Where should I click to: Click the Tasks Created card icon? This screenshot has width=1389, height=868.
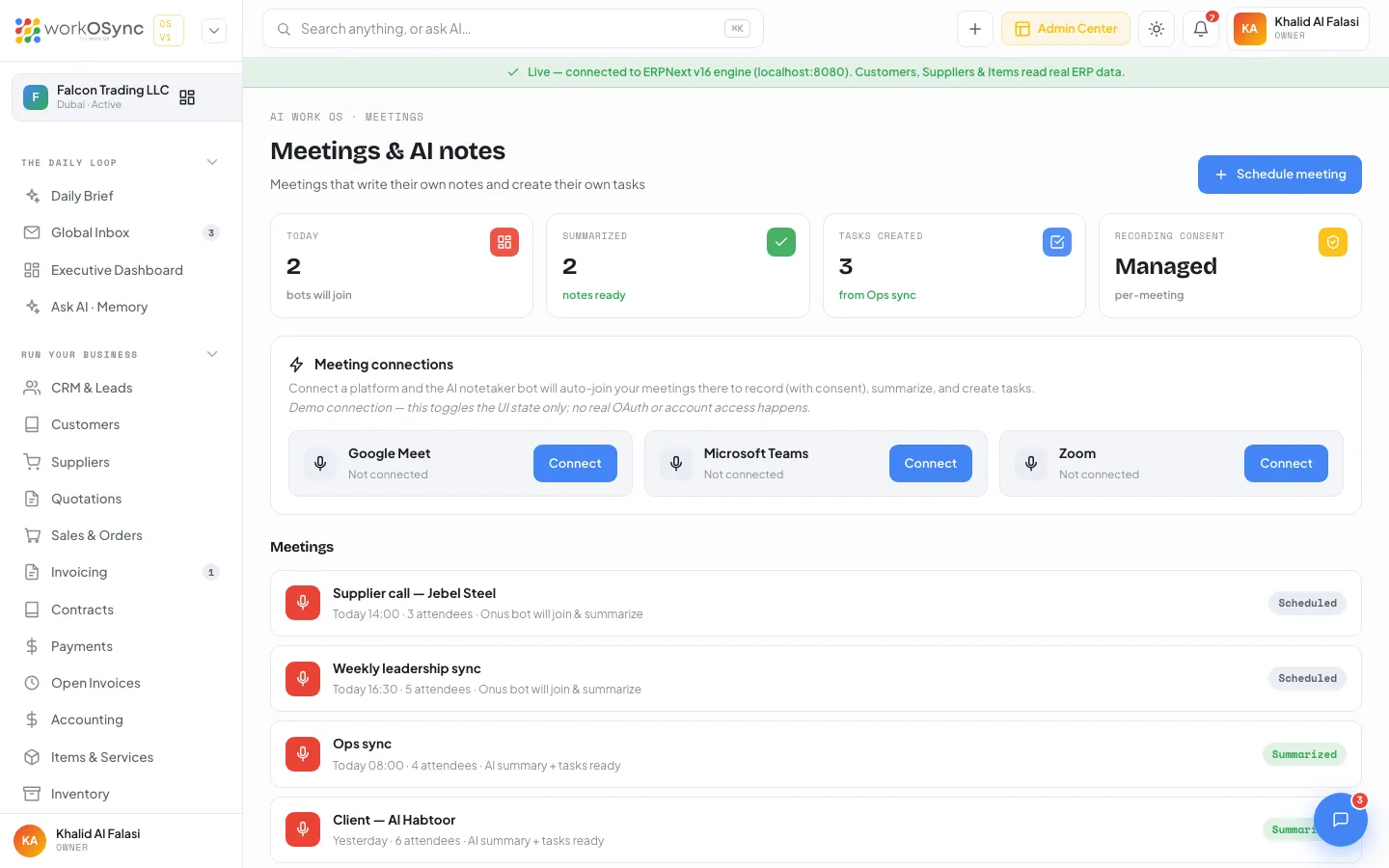[x=1057, y=242]
